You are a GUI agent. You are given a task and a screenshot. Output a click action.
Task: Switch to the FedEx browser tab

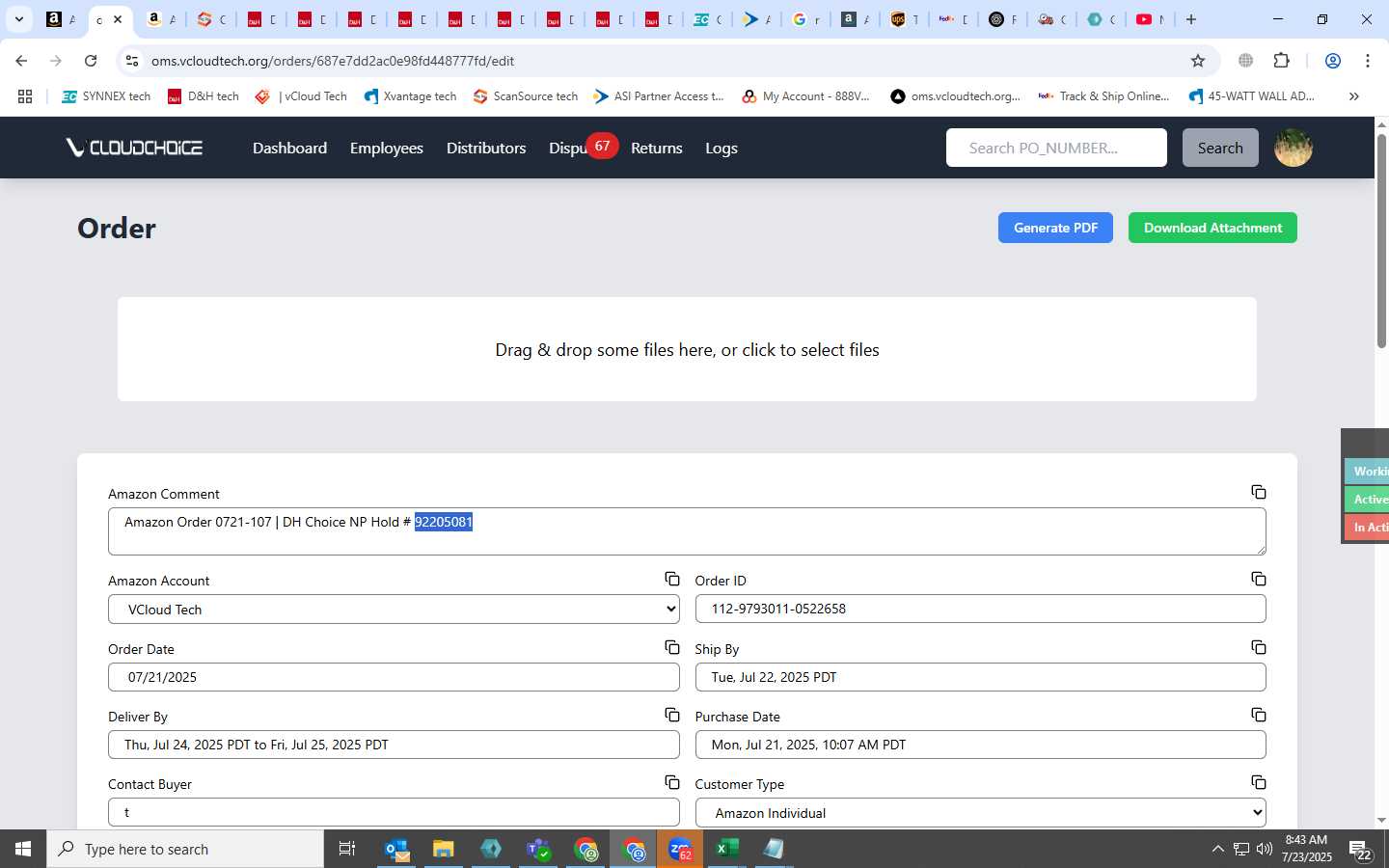click(953, 19)
